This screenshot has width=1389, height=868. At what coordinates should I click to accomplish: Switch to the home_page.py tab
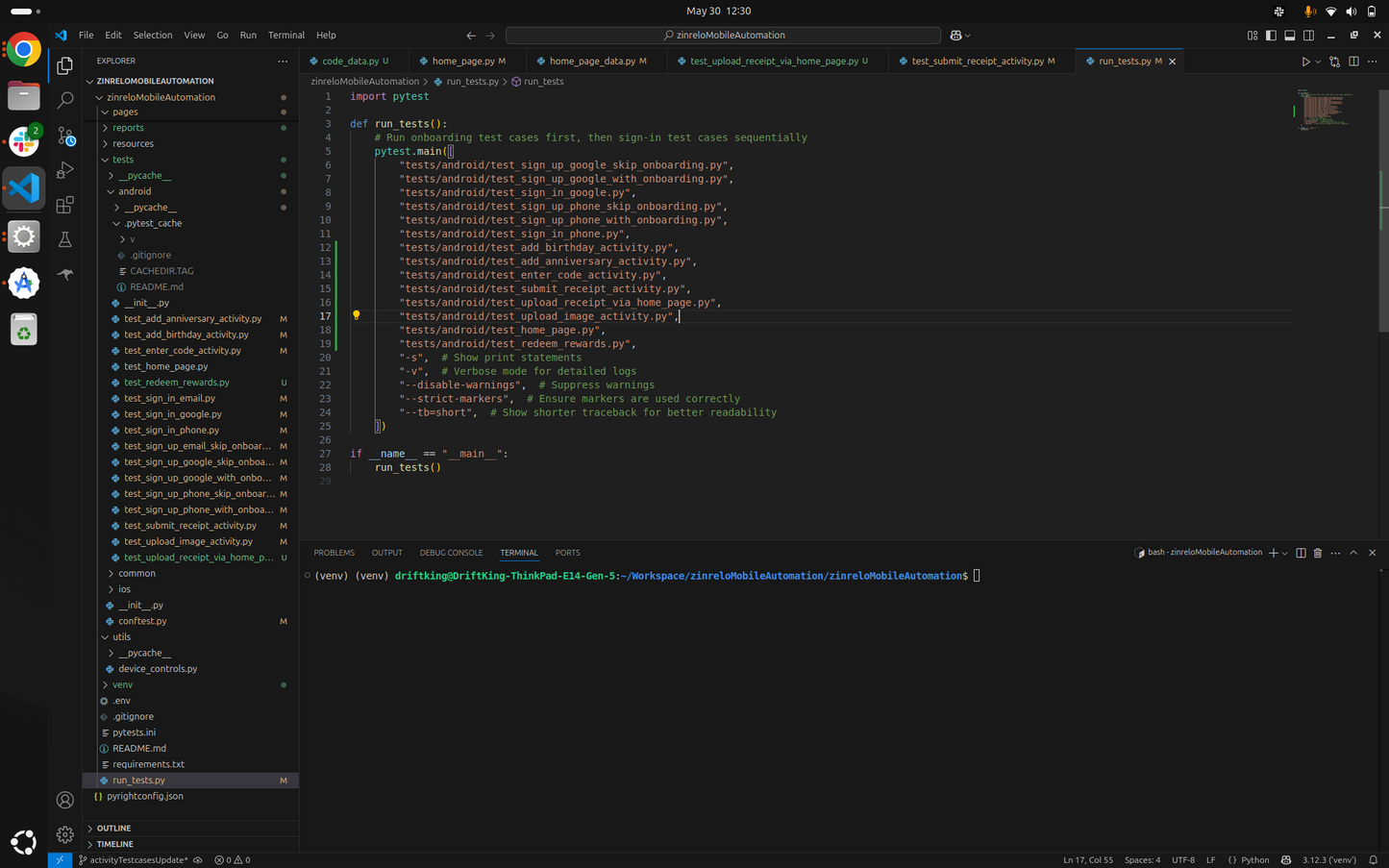coord(462,62)
